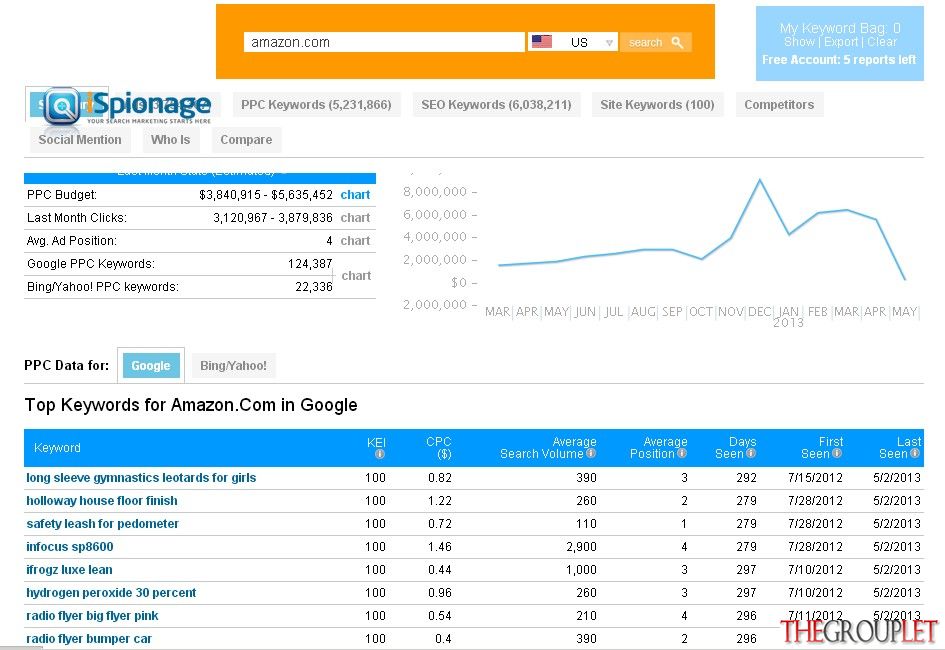Viewport: 945px width, 650px height.
Task: Select Google as the PPC data source
Action: pyautogui.click(x=151, y=366)
